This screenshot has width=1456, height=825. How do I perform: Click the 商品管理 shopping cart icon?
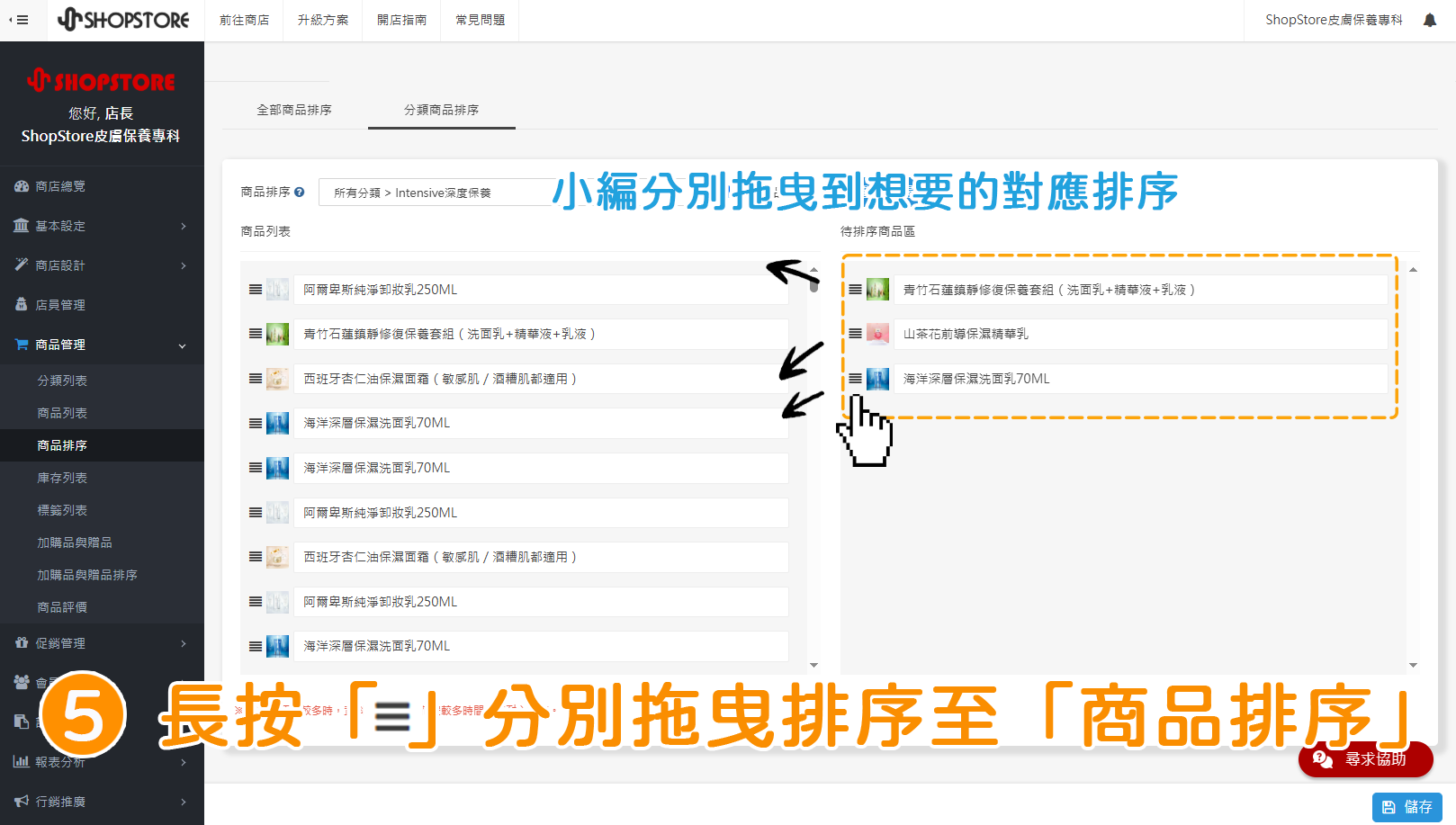coord(22,345)
